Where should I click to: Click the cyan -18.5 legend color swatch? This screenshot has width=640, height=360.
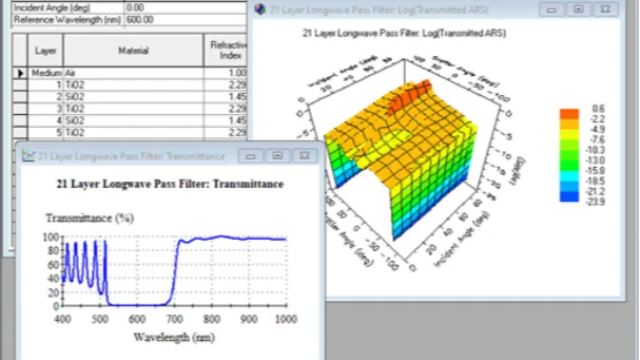(569, 176)
